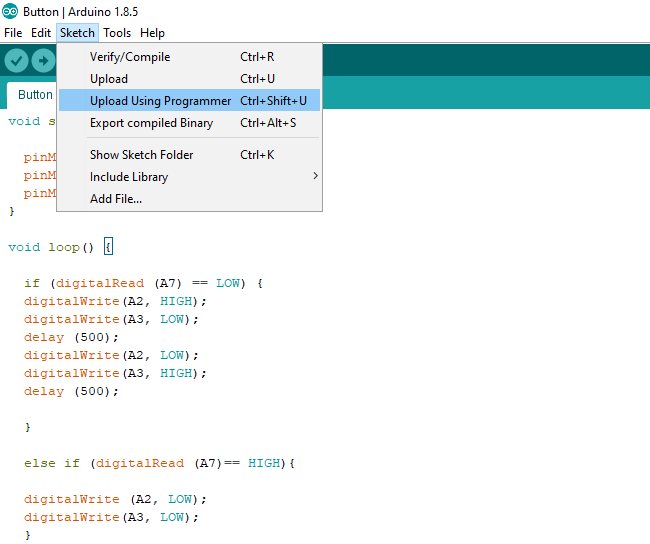Click the else if (digitalRead (A7)== HIGH) line

tap(160, 463)
